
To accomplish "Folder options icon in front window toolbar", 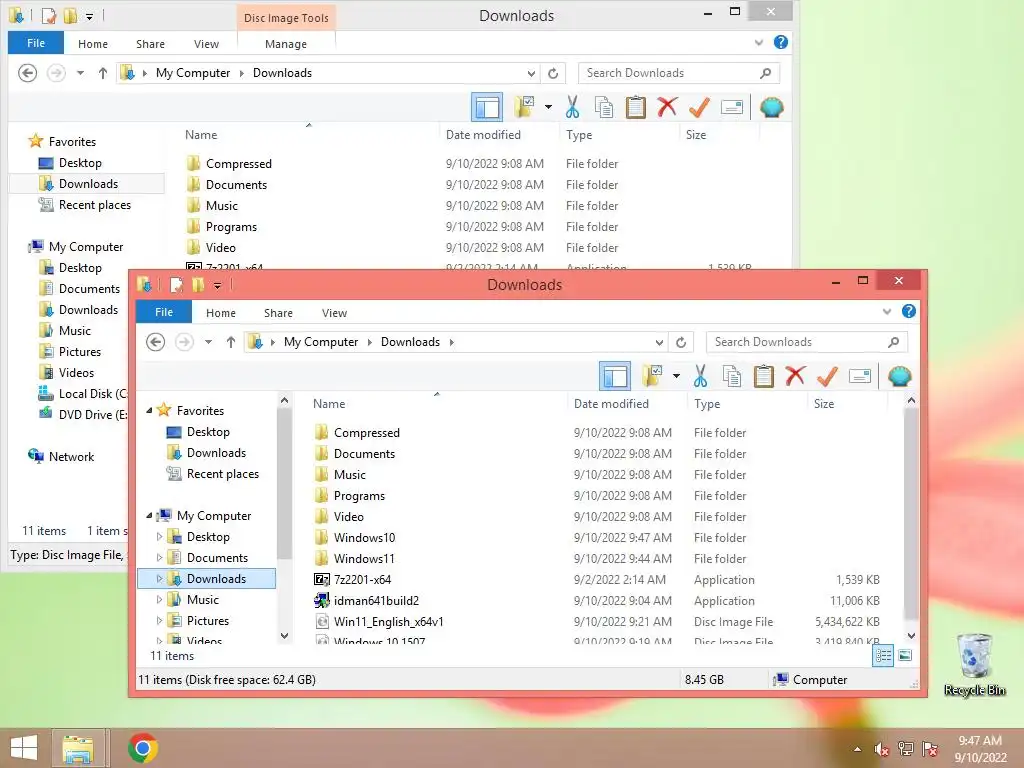I will (x=652, y=376).
